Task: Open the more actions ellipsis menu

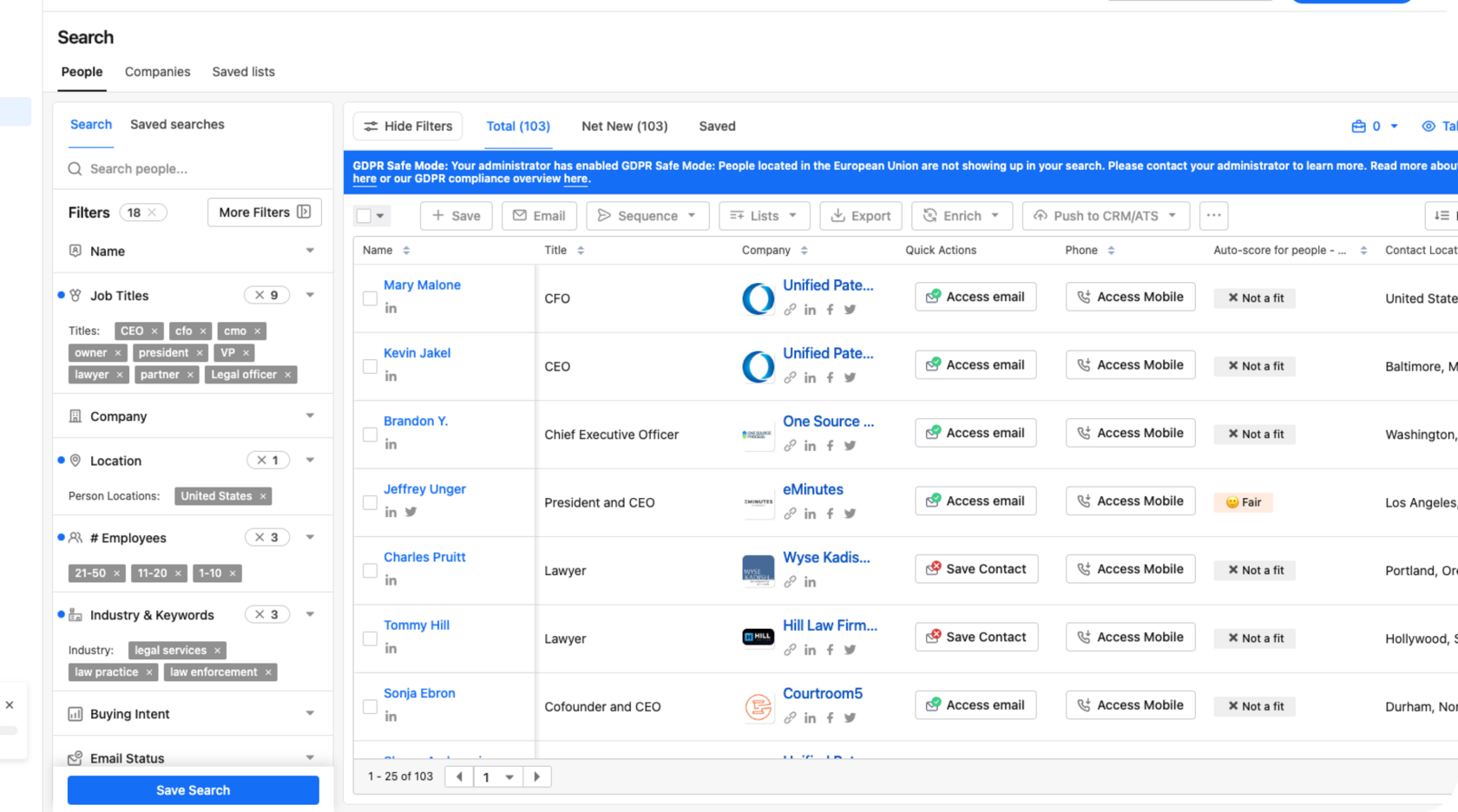Action: coord(1213,215)
